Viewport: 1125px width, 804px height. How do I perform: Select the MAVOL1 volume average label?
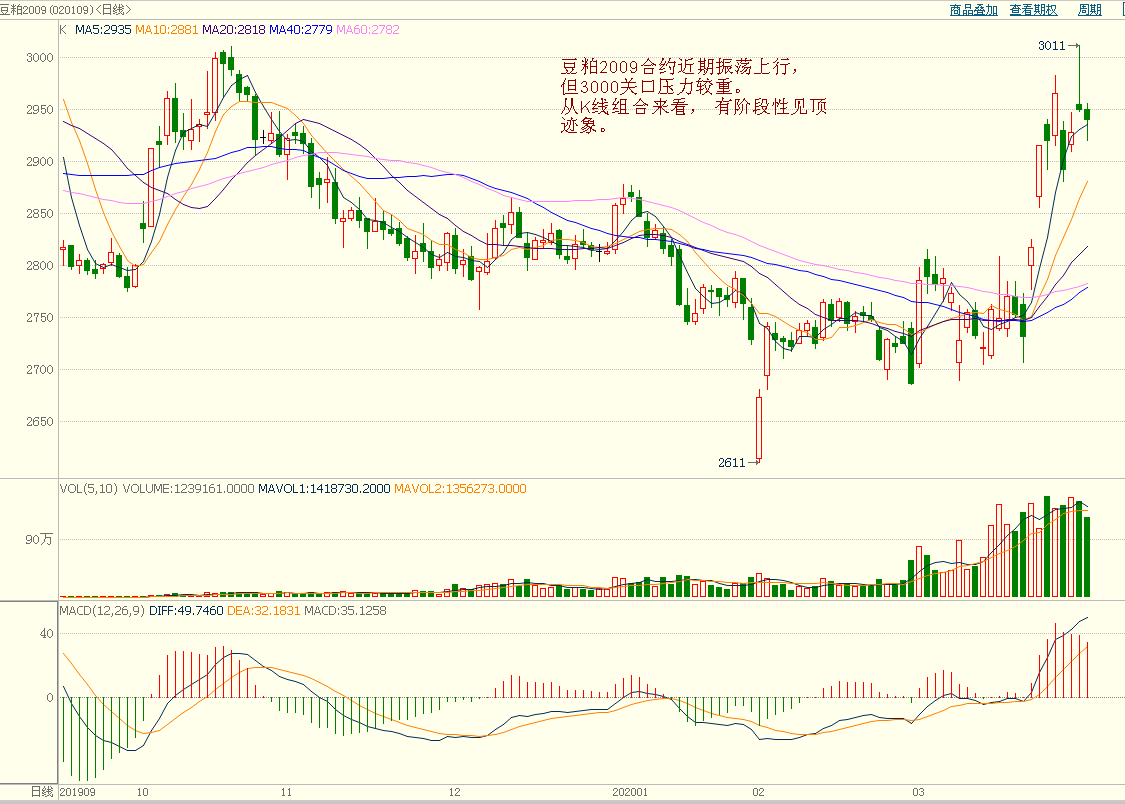324,489
